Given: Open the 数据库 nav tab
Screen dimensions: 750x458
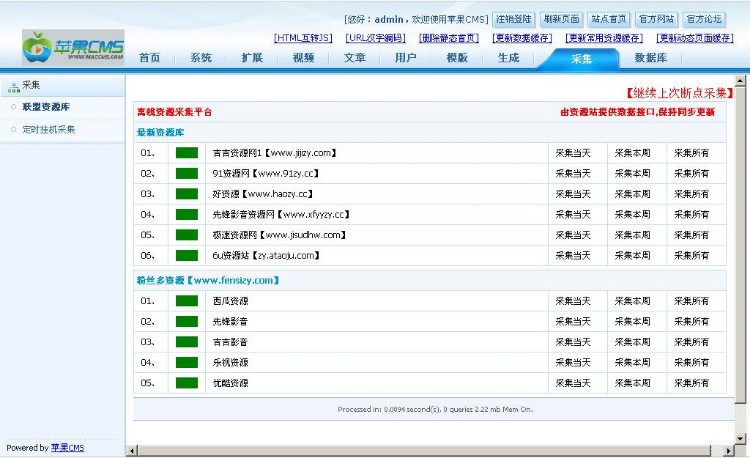Looking at the screenshot, I should [x=651, y=58].
